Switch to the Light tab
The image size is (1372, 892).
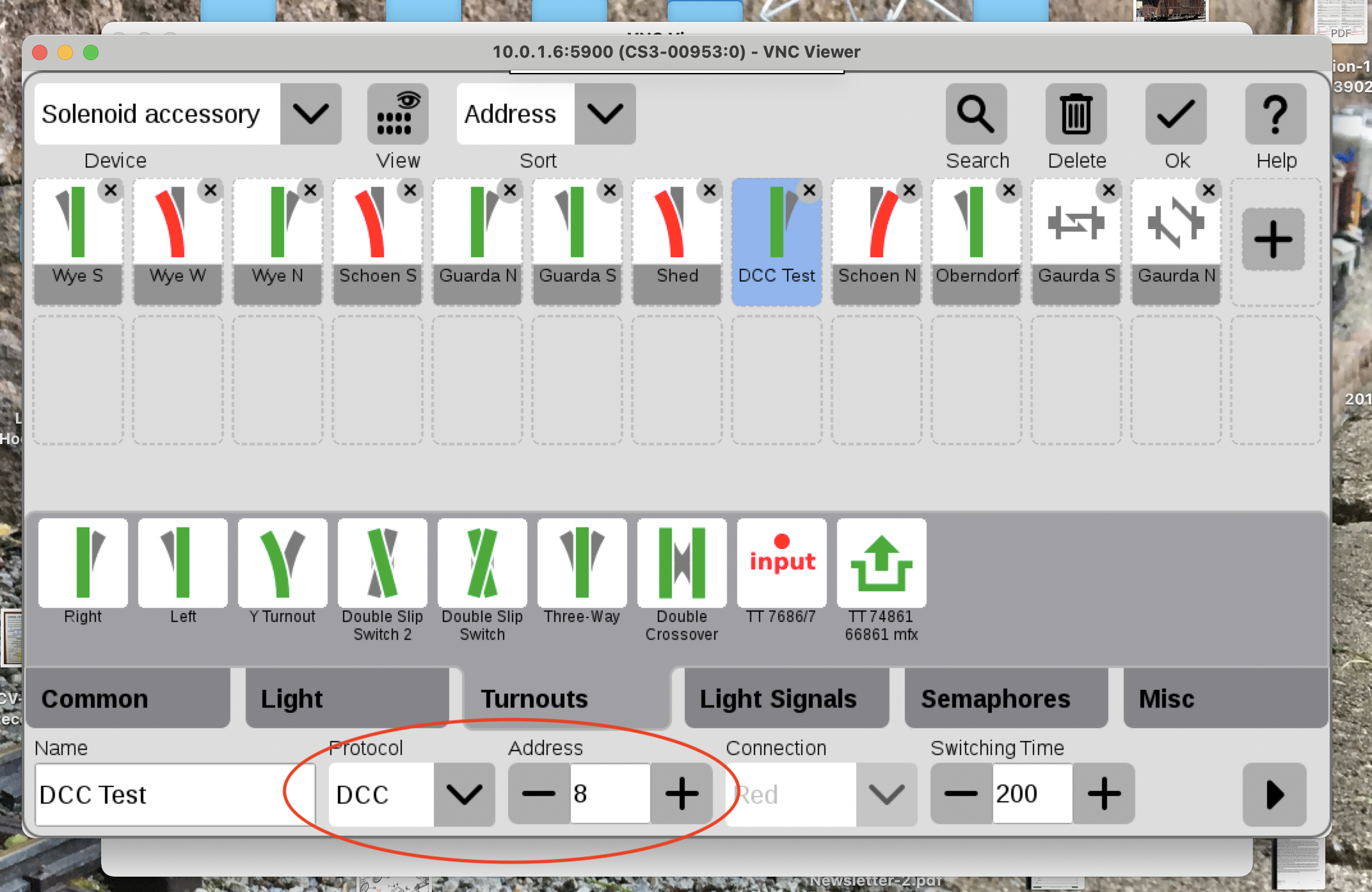(x=347, y=698)
